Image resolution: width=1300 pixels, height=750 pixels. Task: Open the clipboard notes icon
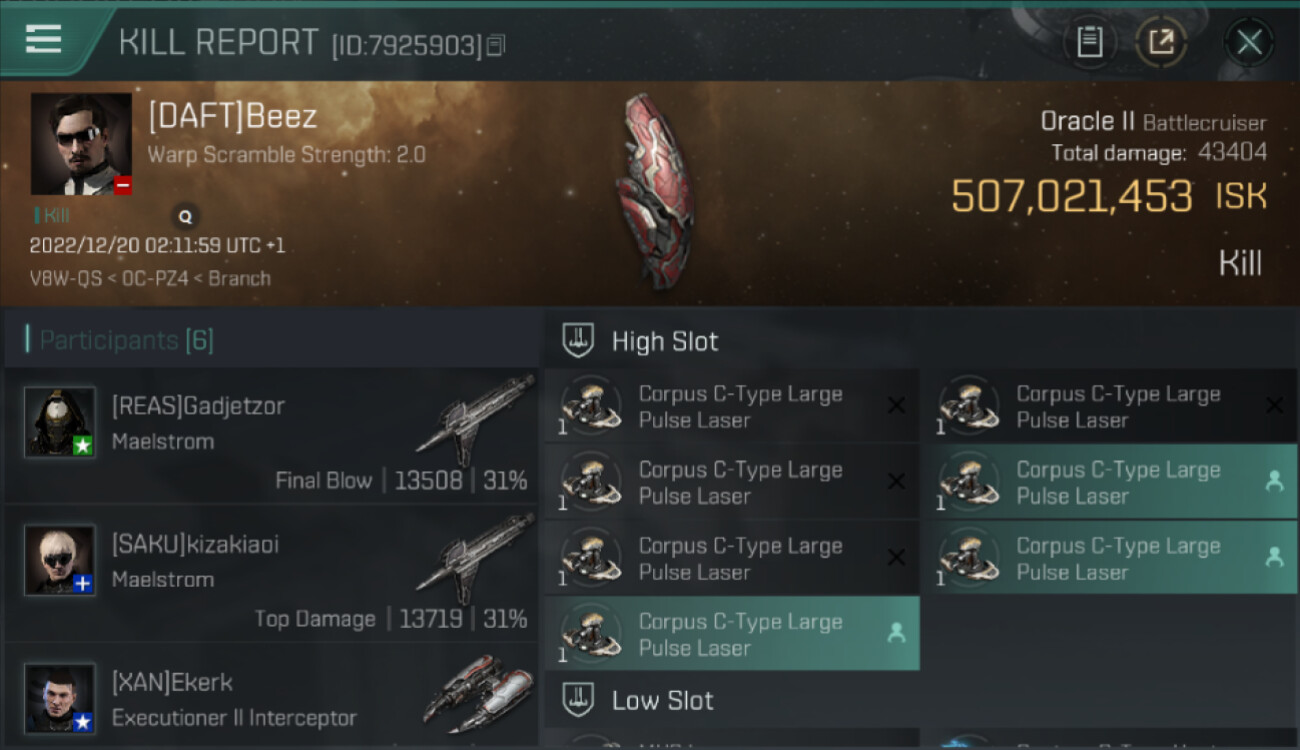coord(1089,42)
